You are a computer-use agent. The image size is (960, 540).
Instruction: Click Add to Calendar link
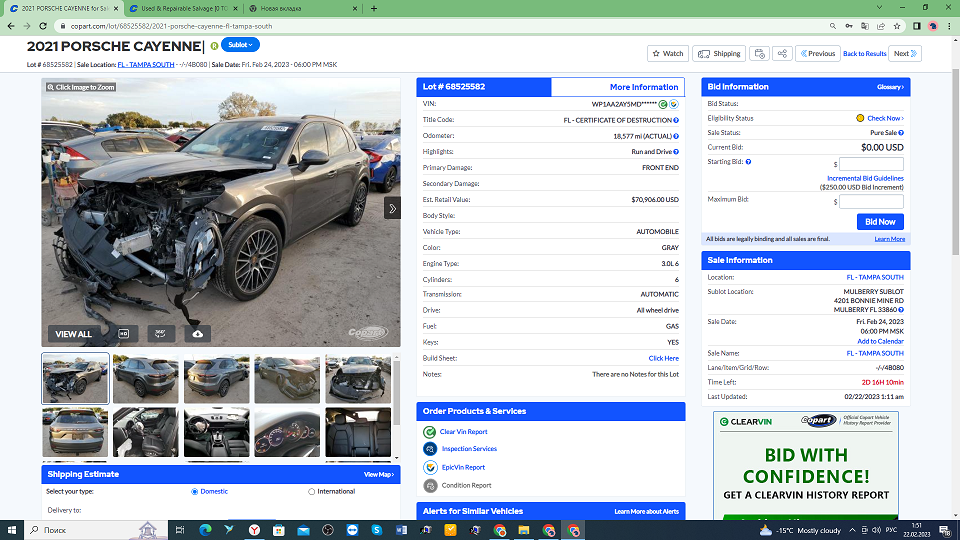pos(880,342)
